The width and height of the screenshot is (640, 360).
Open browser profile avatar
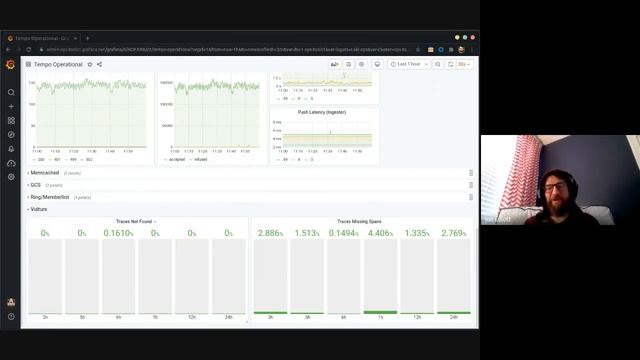coord(461,49)
